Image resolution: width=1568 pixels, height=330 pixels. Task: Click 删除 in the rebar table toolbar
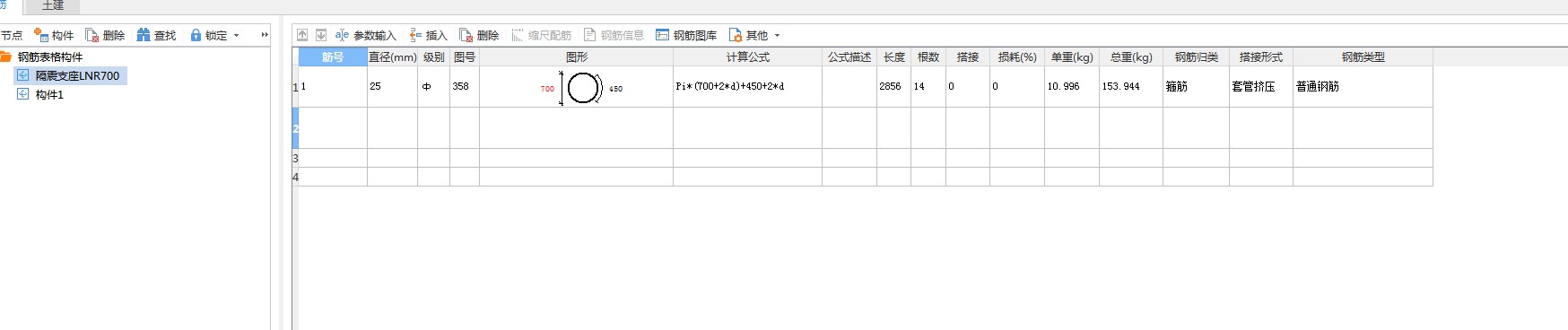(x=479, y=35)
